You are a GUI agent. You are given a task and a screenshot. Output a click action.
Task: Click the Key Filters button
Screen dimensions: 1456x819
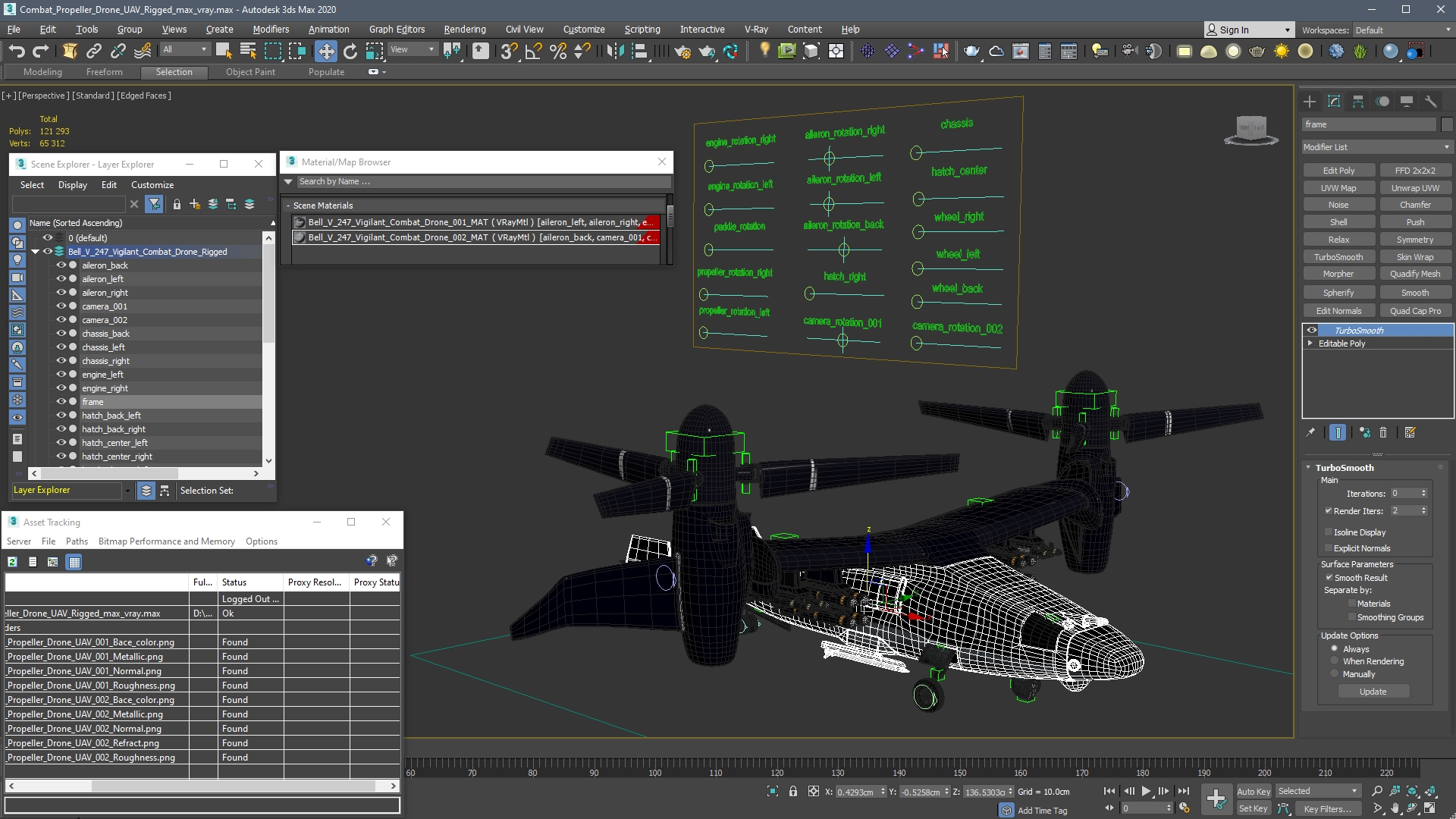pyautogui.click(x=1327, y=809)
